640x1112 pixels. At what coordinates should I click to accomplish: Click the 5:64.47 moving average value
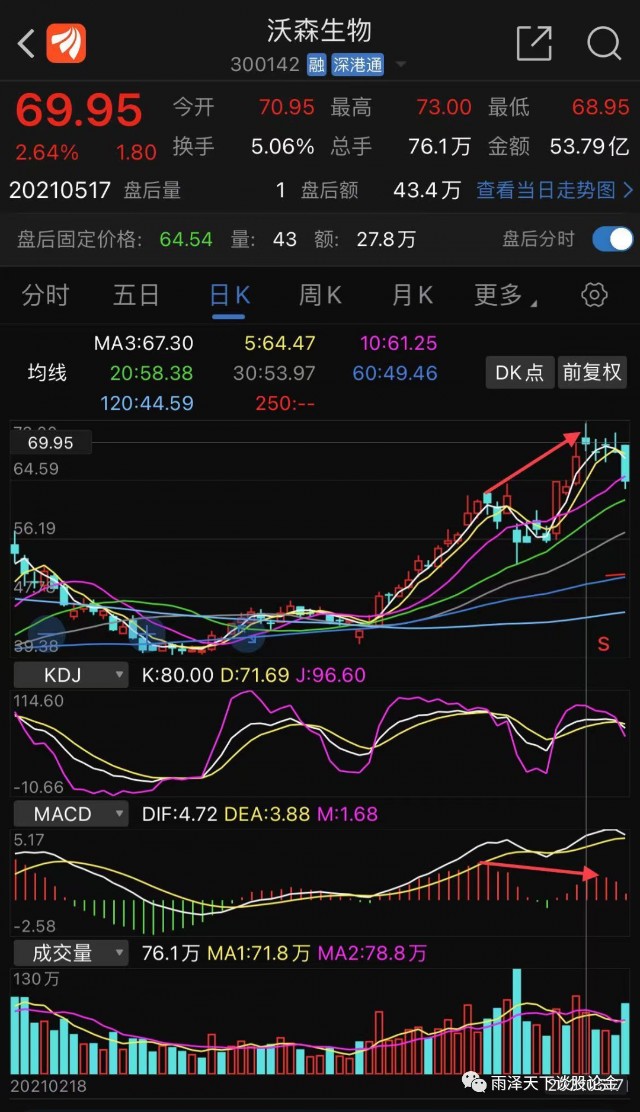tap(280, 343)
